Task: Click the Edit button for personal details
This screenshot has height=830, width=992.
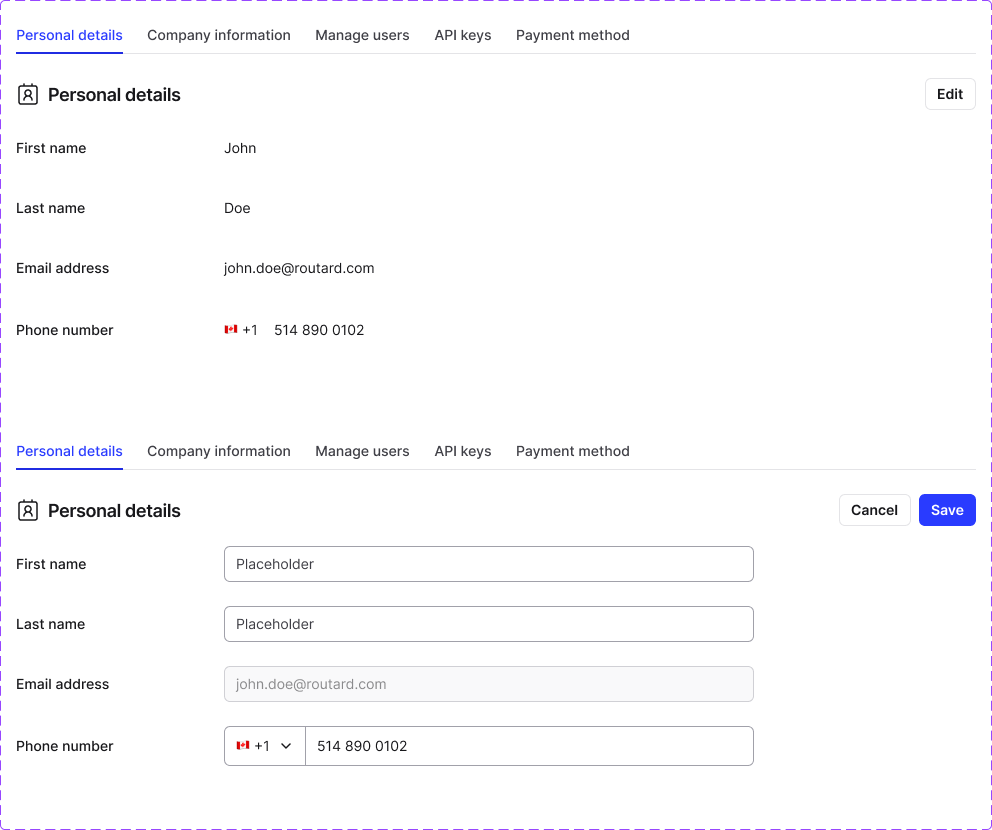Action: [949, 94]
